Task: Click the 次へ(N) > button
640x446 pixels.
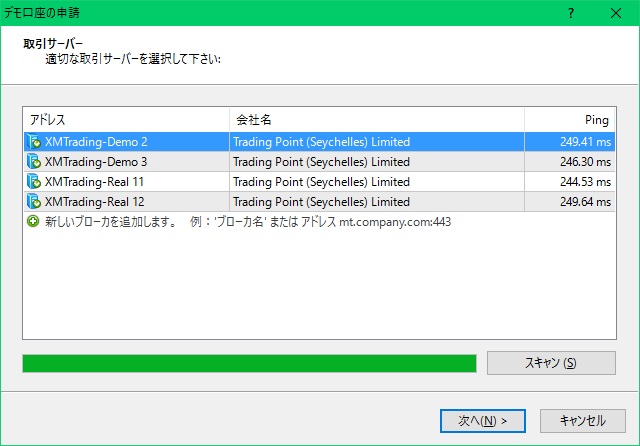Action: point(482,421)
